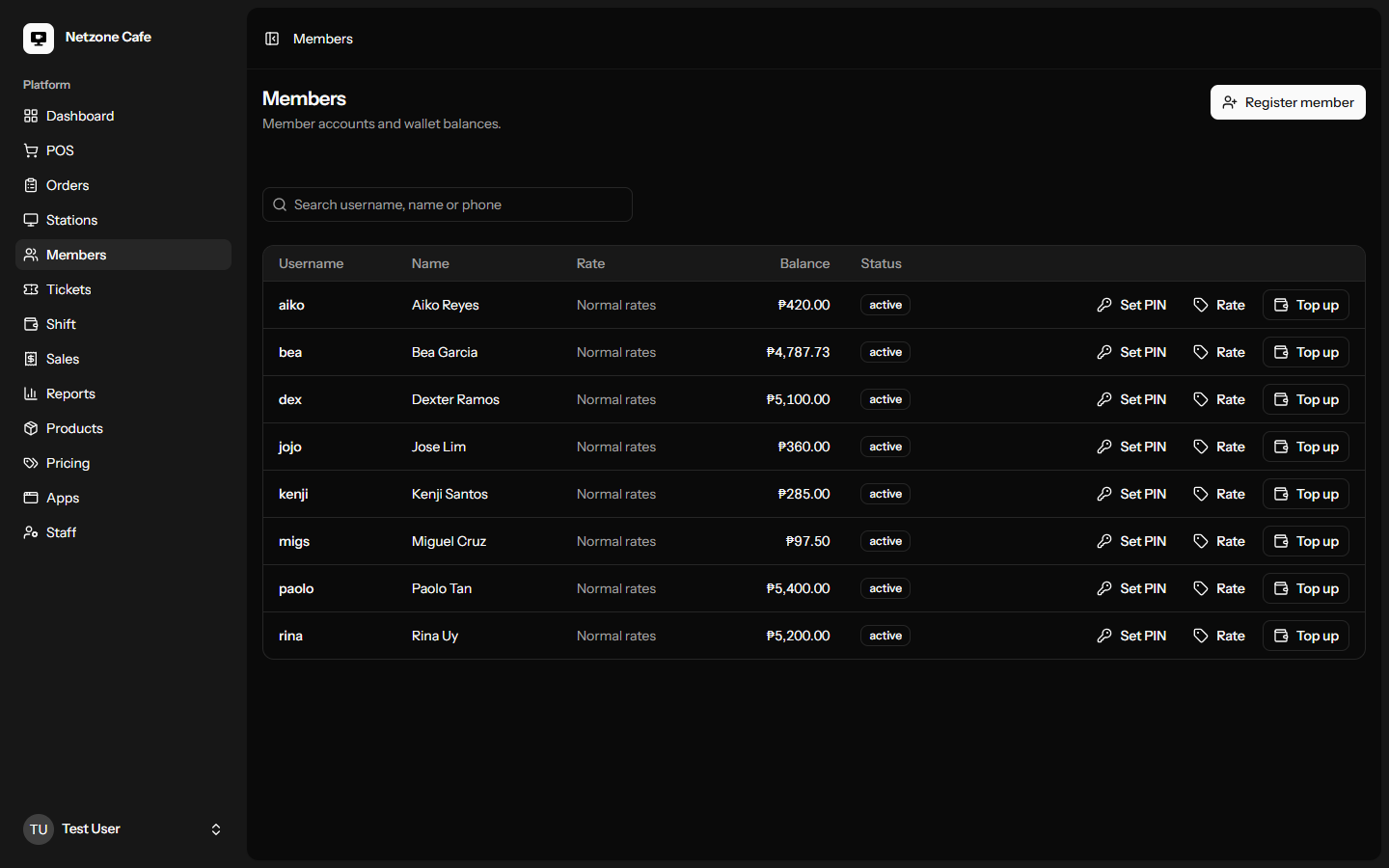
Task: Open Products page
Action: click(123, 428)
